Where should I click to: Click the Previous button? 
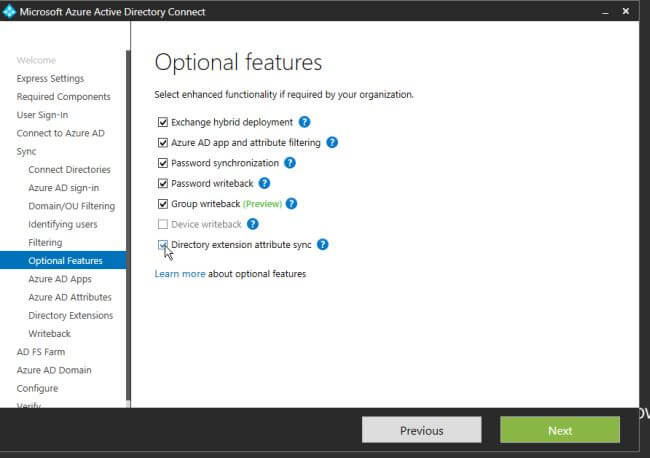pyautogui.click(x=422, y=430)
